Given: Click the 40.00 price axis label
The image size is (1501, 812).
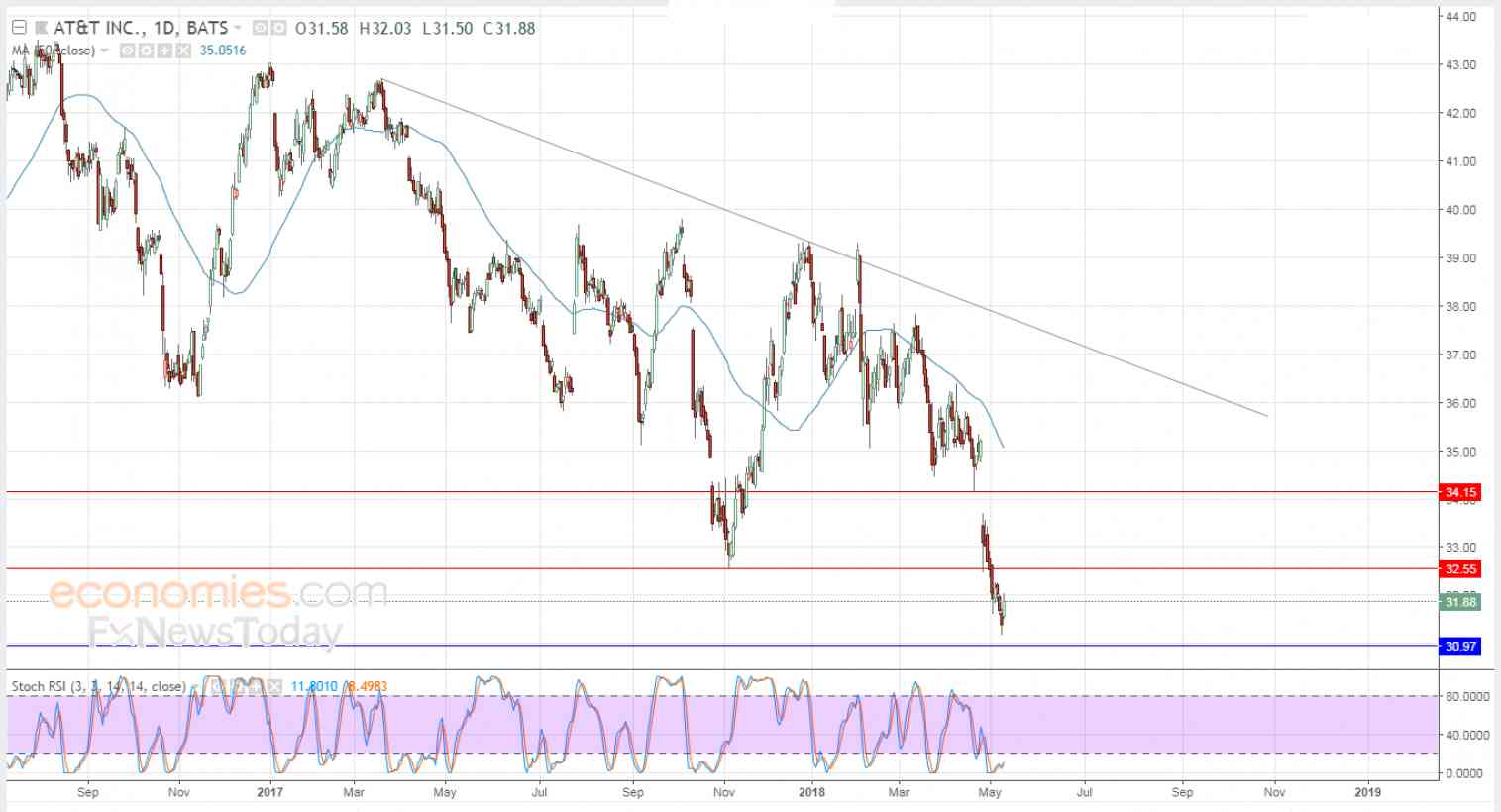Looking at the screenshot, I should pos(1461,210).
